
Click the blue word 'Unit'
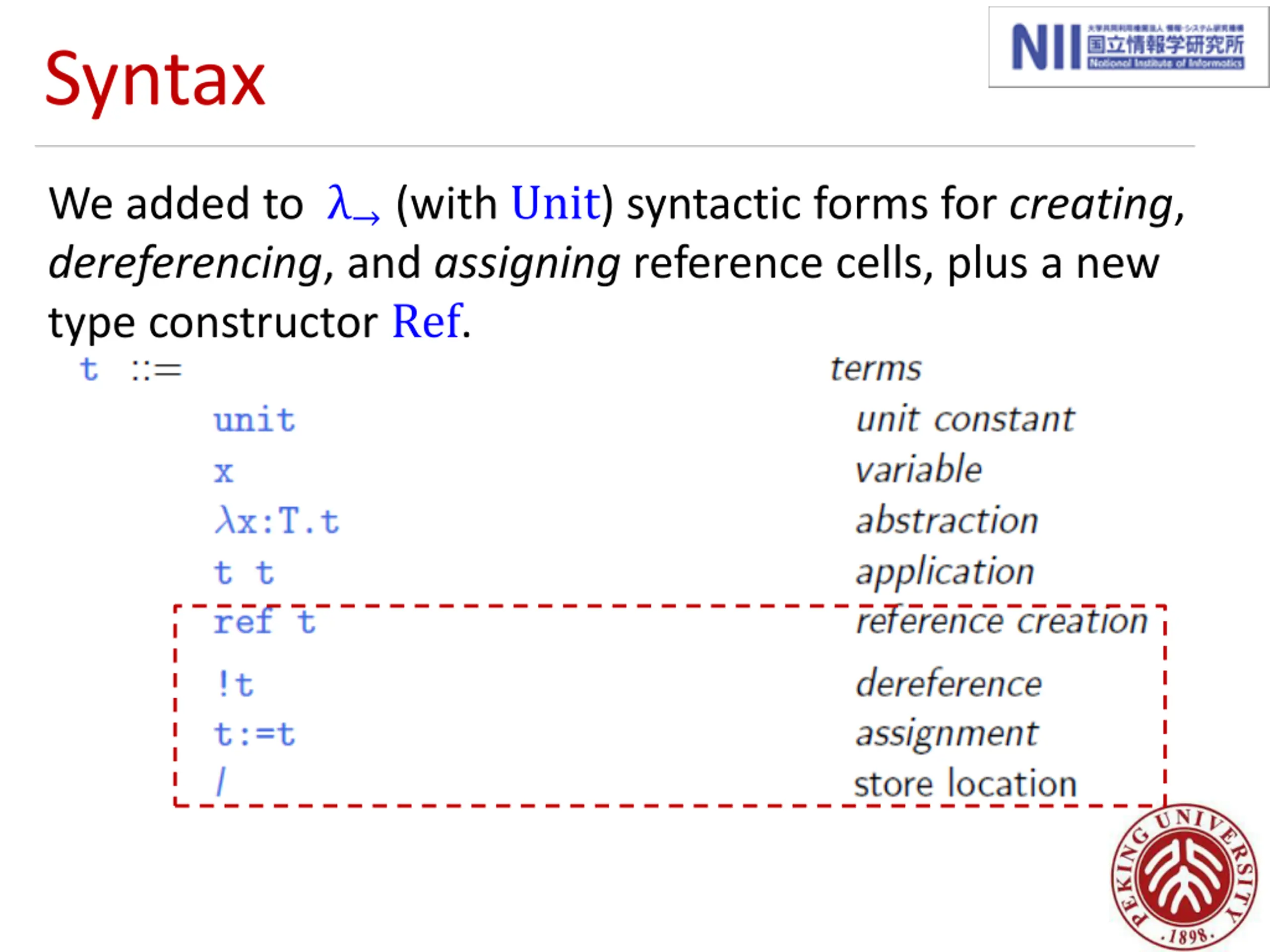pos(556,203)
